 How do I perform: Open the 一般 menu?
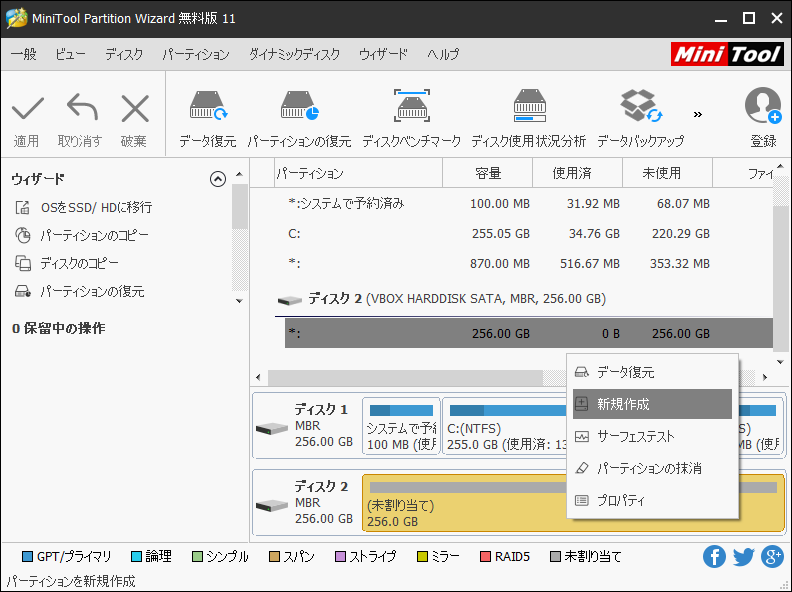tap(24, 54)
